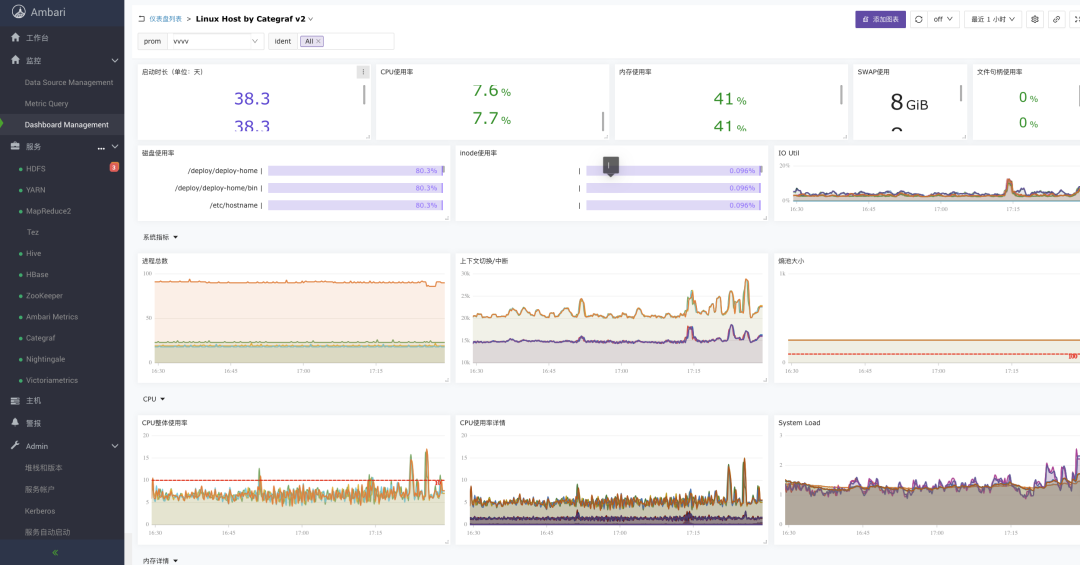Click the CPU使用率 panel scrollbar
This screenshot has width=1080, height=565.
point(603,121)
